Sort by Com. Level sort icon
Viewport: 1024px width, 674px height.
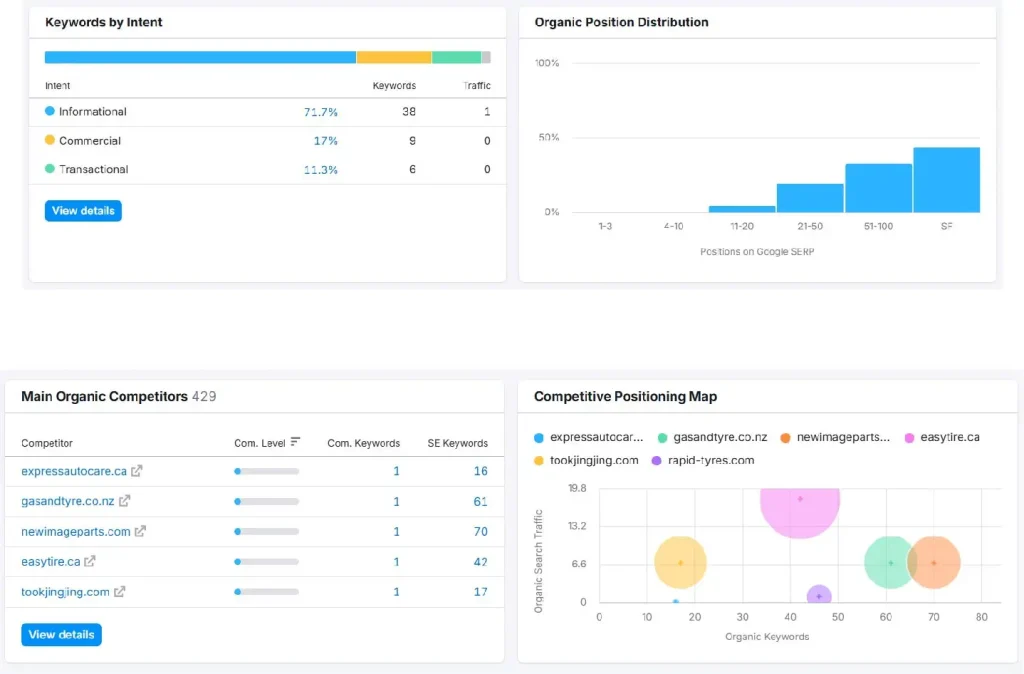295,442
